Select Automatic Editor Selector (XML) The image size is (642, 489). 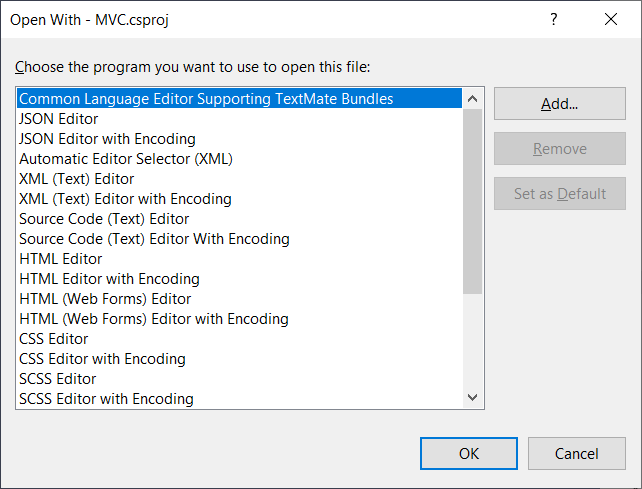(x=126, y=159)
